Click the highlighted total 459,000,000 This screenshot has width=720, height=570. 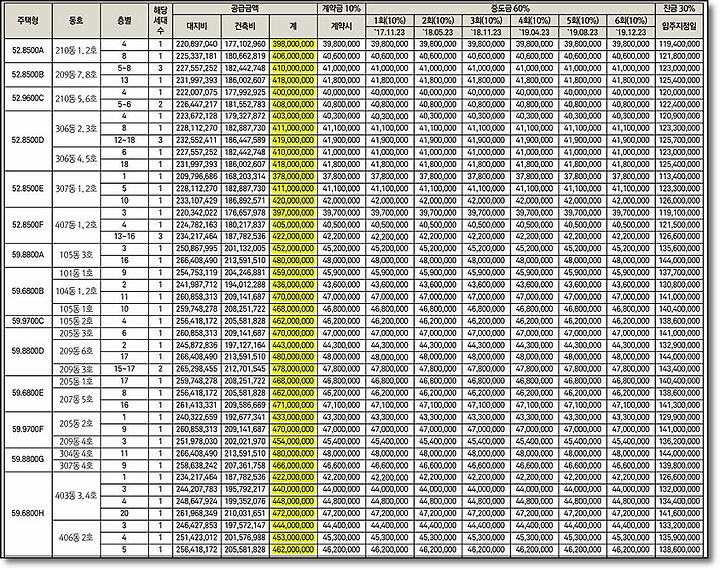coord(293,273)
